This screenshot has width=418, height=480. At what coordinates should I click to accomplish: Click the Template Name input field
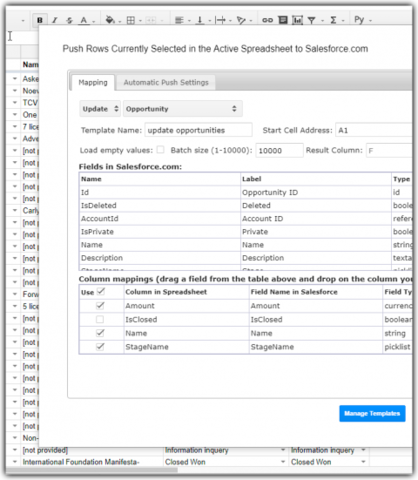[x=198, y=130]
